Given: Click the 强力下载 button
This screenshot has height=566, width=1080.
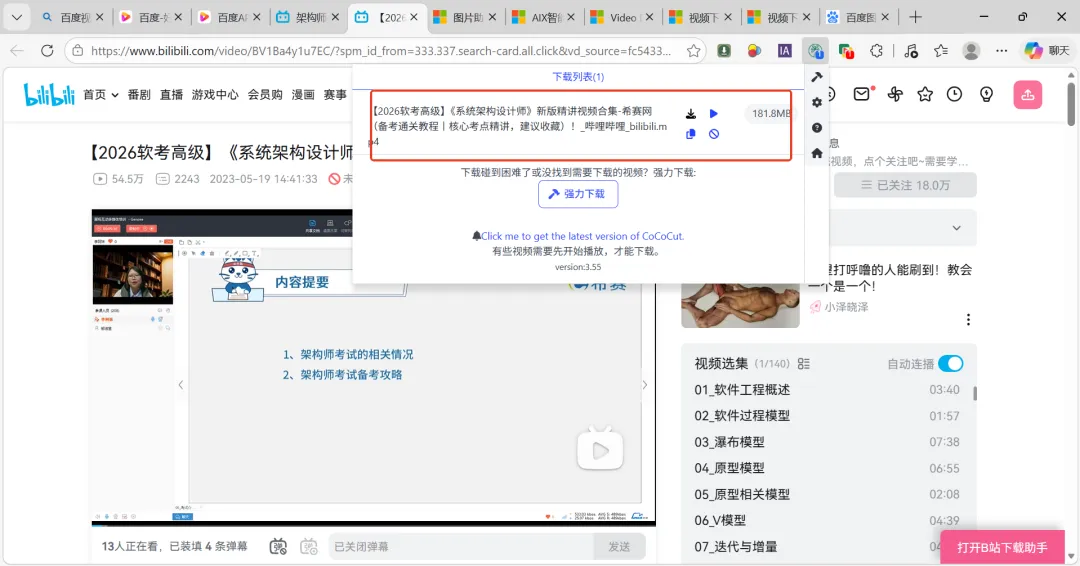Looking at the screenshot, I should (578, 194).
